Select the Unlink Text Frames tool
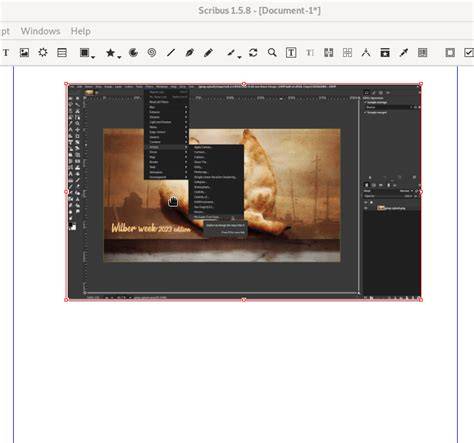Image resolution: width=474 pixels, height=443 pixels. point(347,53)
